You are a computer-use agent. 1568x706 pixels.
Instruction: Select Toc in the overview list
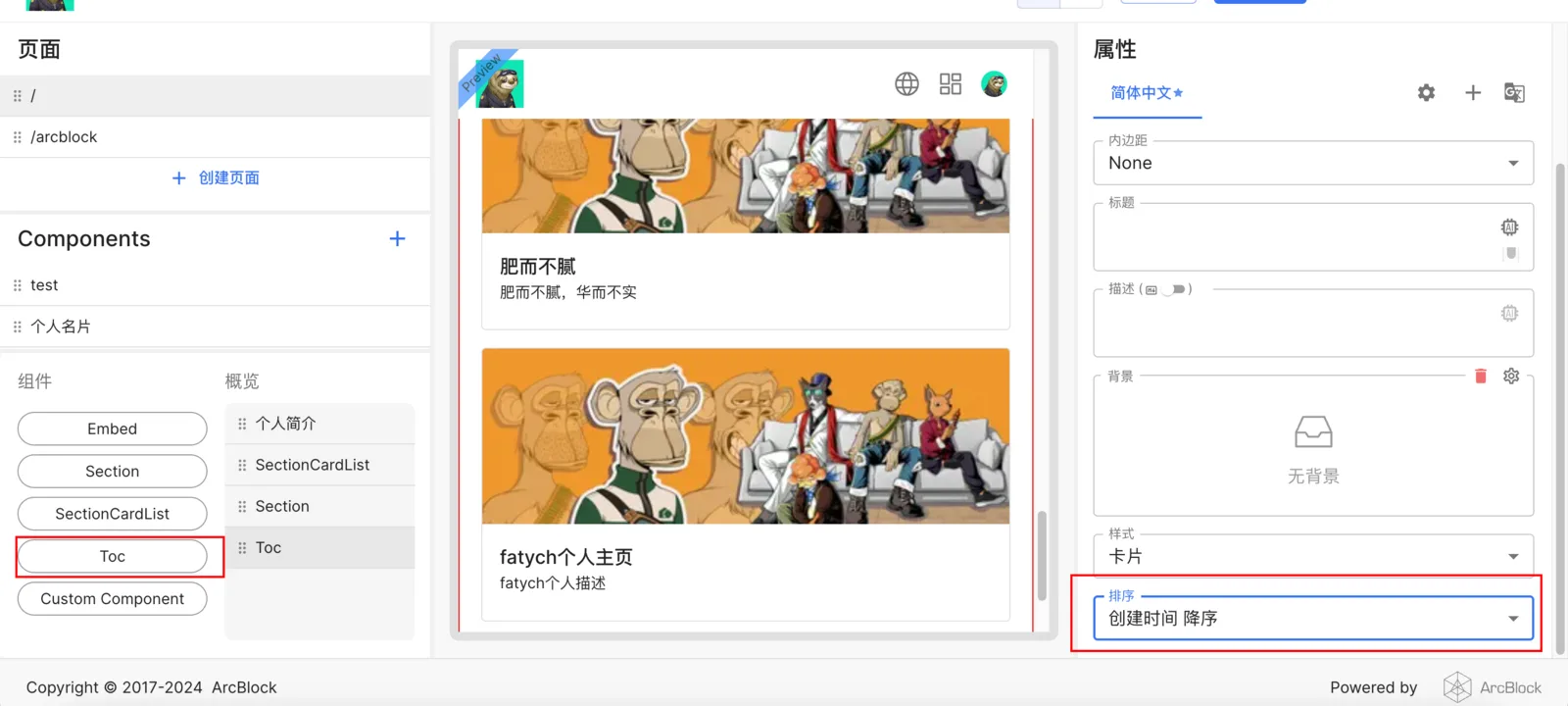[x=319, y=548]
